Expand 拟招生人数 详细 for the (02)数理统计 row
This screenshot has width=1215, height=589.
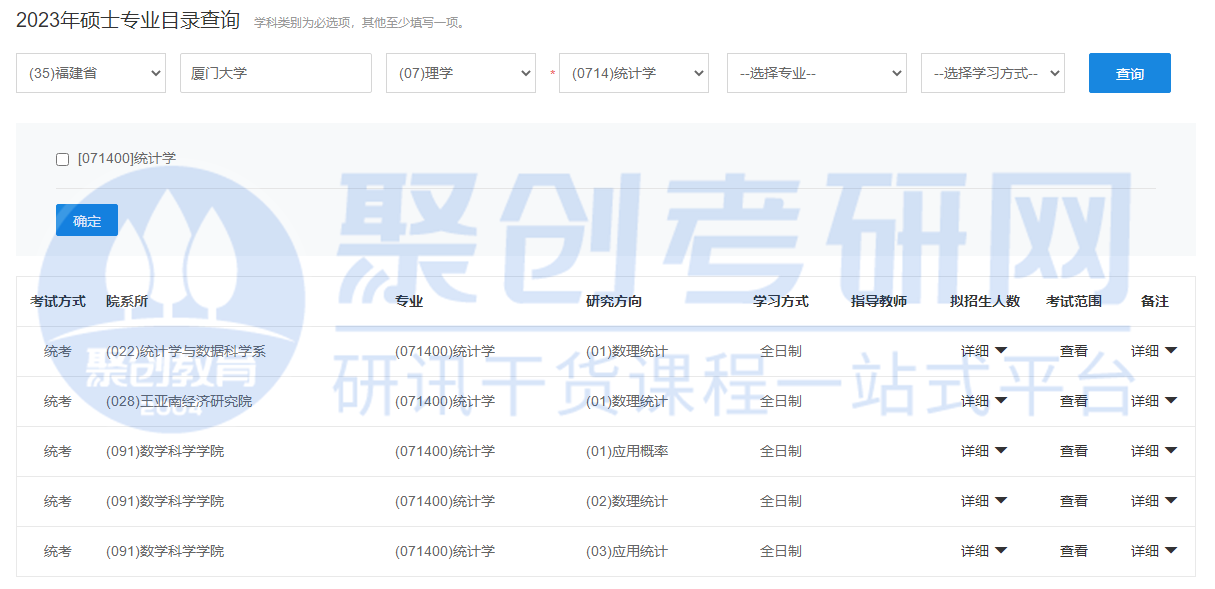click(x=984, y=501)
